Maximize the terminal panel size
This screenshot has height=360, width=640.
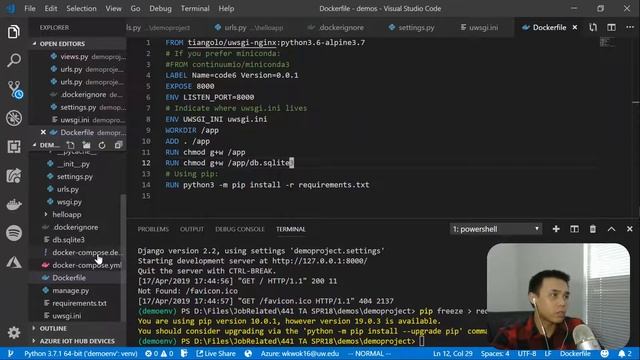pyautogui.click(x=611, y=229)
